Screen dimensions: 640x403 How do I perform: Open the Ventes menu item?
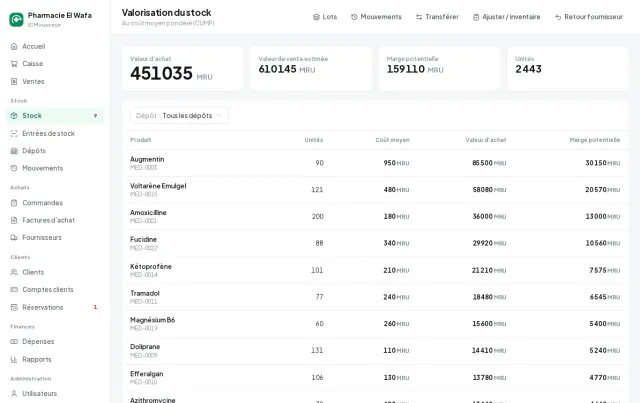click(x=55, y=81)
